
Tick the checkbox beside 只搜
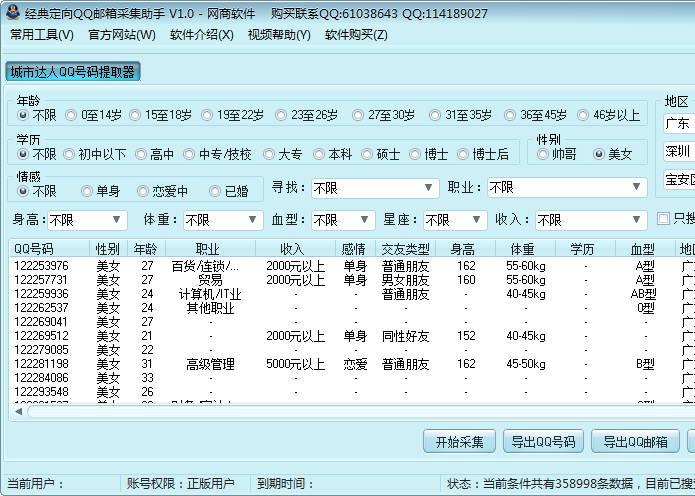(663, 219)
